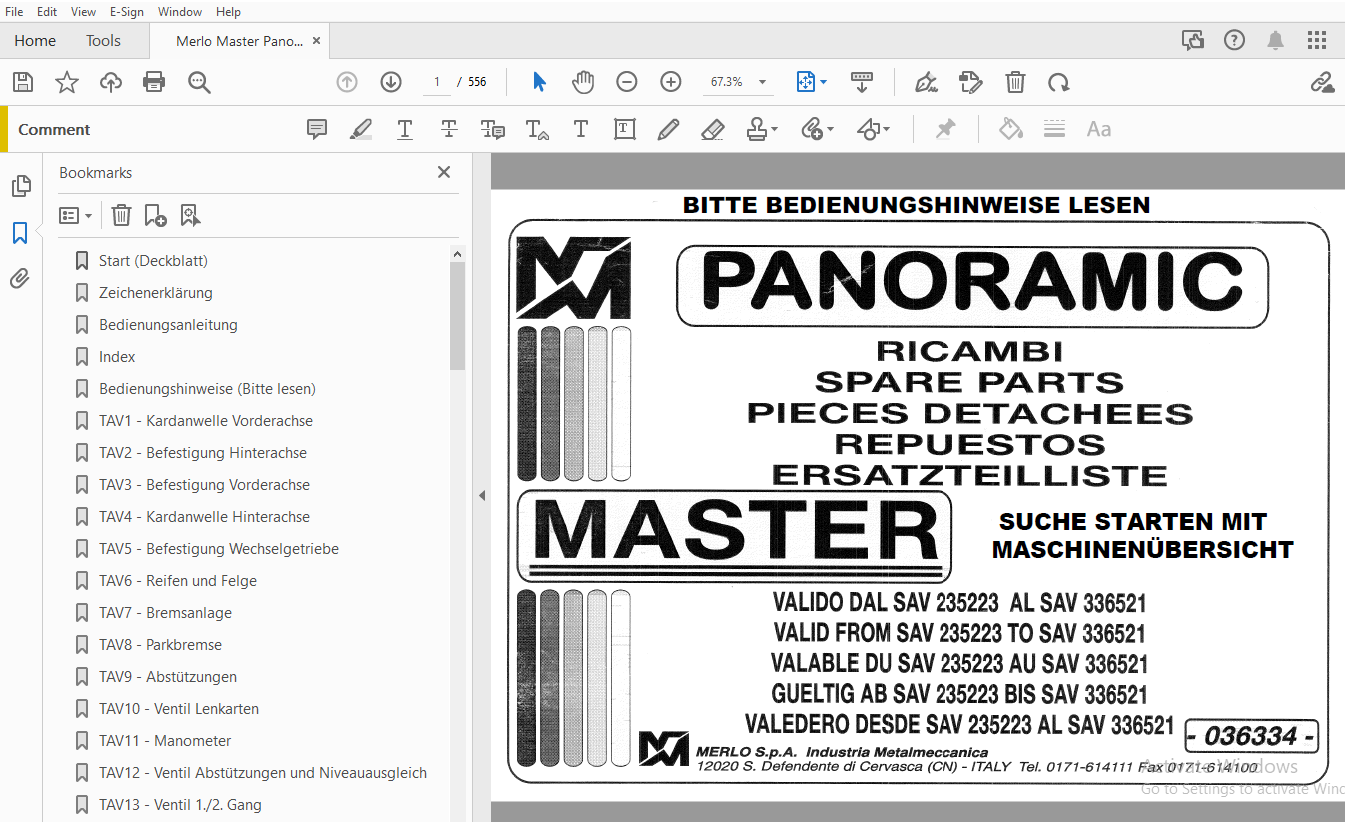Close the Merlo Master Pano document tab
This screenshot has height=822, width=1345.
tap(317, 41)
